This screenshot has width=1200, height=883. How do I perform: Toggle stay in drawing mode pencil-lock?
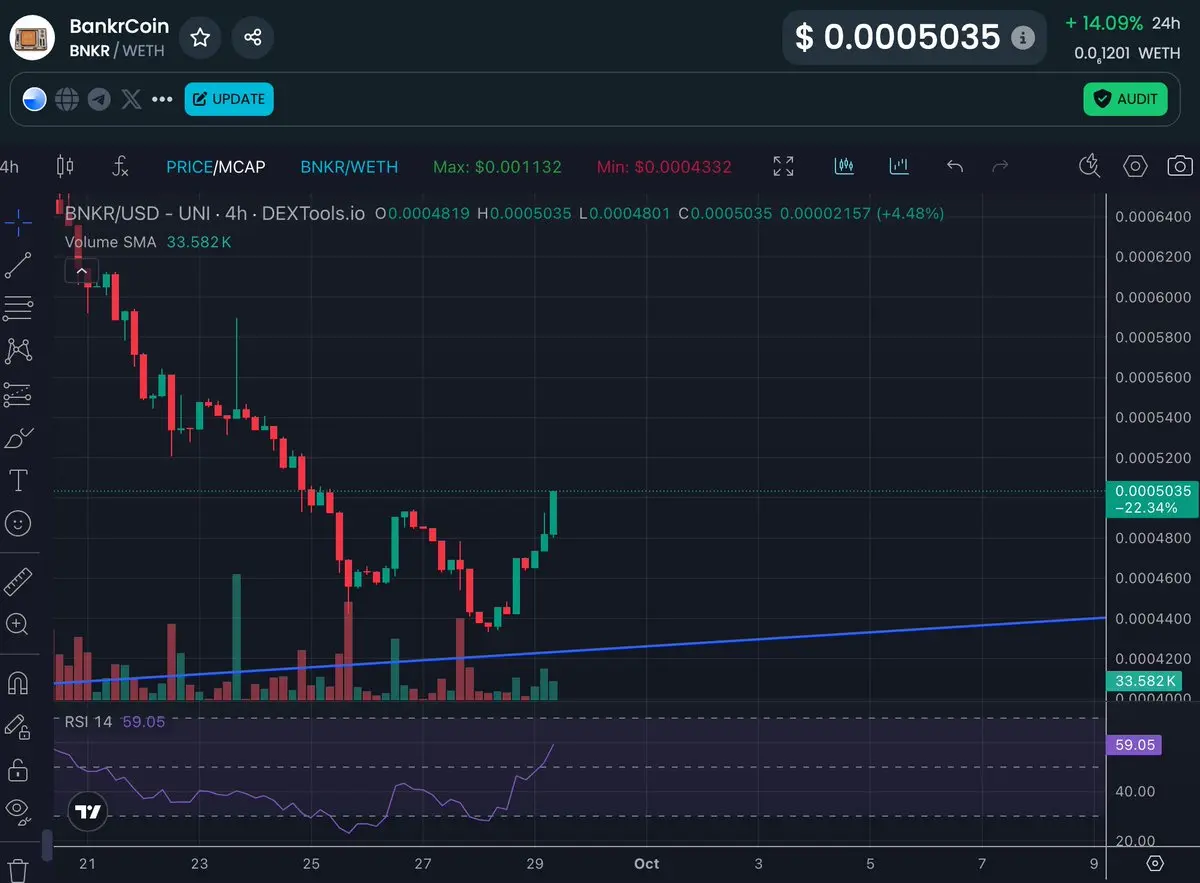tap(17, 727)
